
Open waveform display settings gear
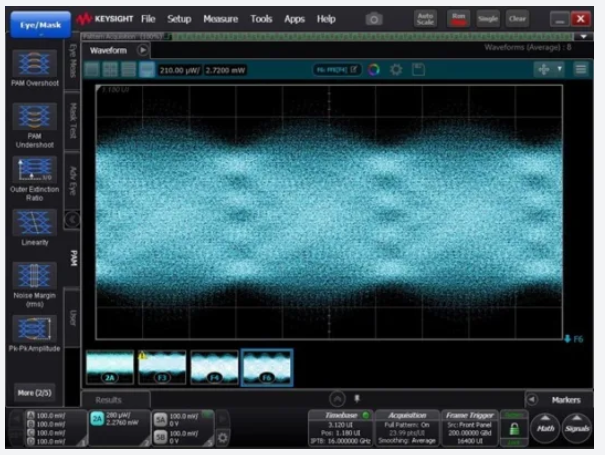coord(396,70)
